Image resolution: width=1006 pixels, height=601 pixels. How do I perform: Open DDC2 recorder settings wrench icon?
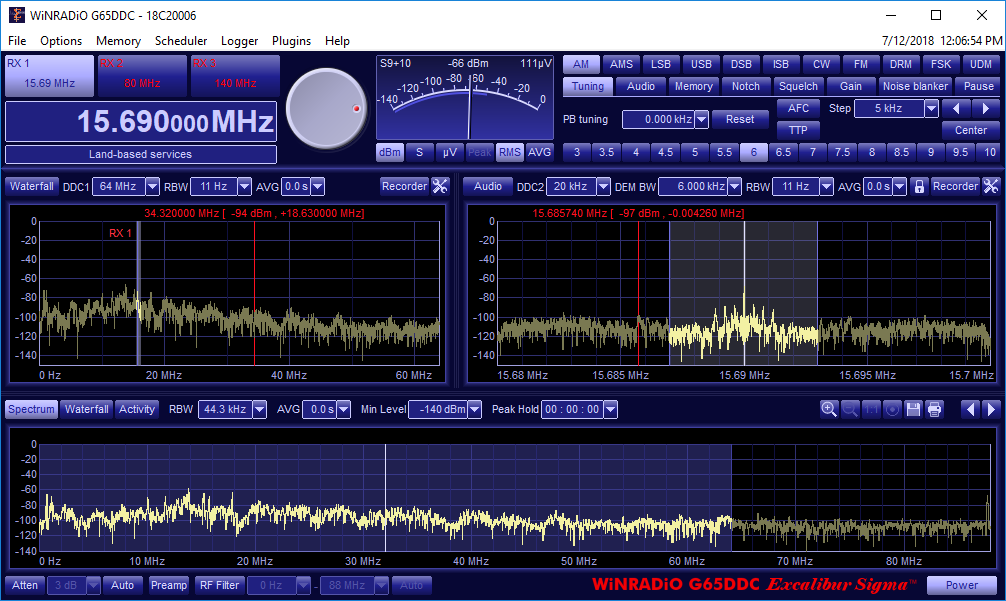tap(991, 186)
